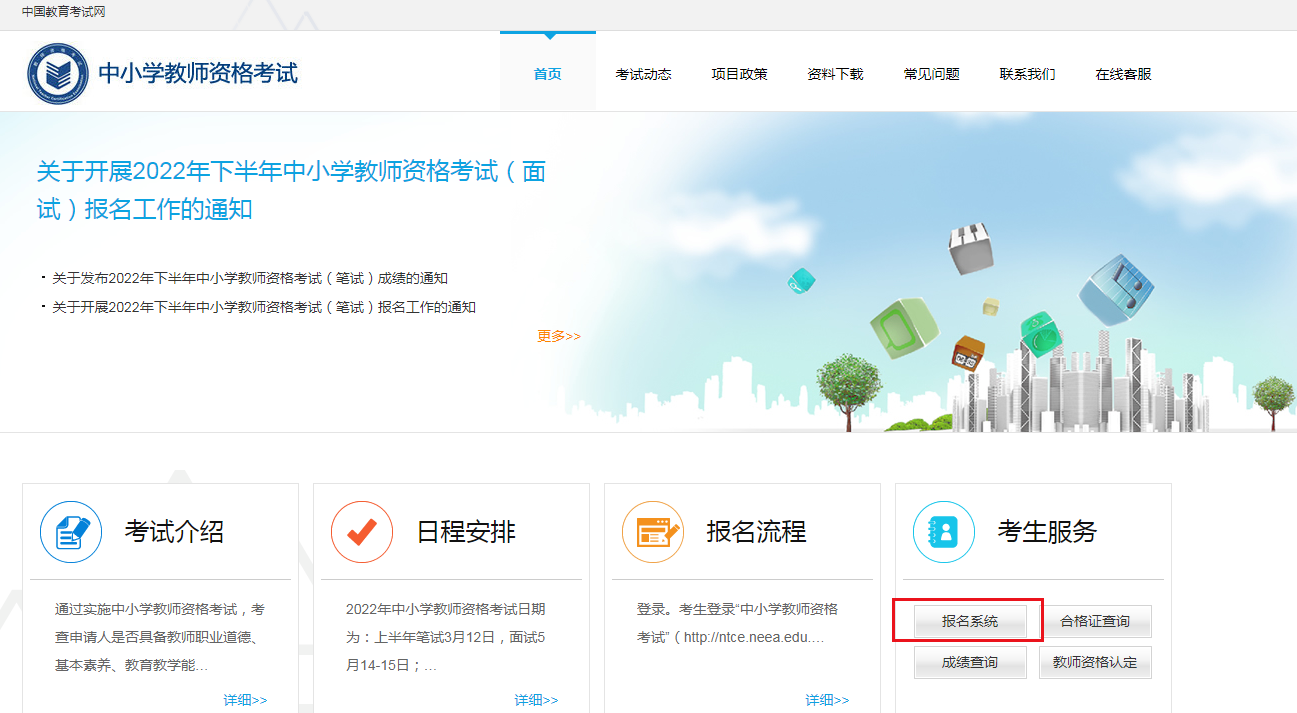Image resolution: width=1297 pixels, height=713 pixels.
Task: Click the 合格证查询 button
Action: click(x=1095, y=621)
